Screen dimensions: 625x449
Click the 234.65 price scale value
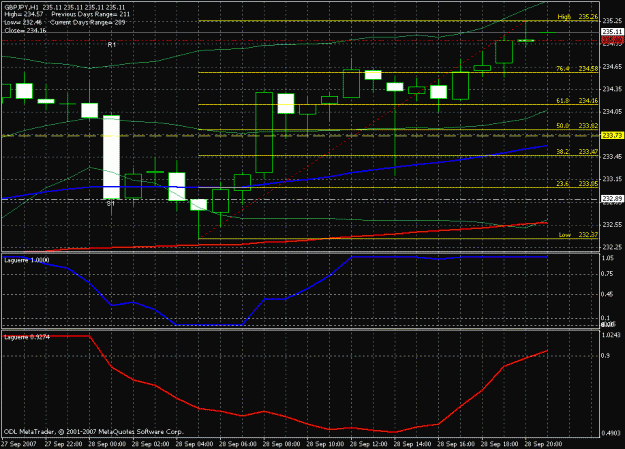(x=613, y=67)
